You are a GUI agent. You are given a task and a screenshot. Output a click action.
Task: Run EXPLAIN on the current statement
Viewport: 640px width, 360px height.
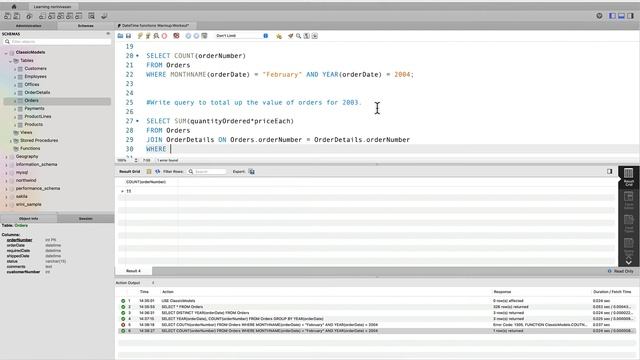(156, 36)
